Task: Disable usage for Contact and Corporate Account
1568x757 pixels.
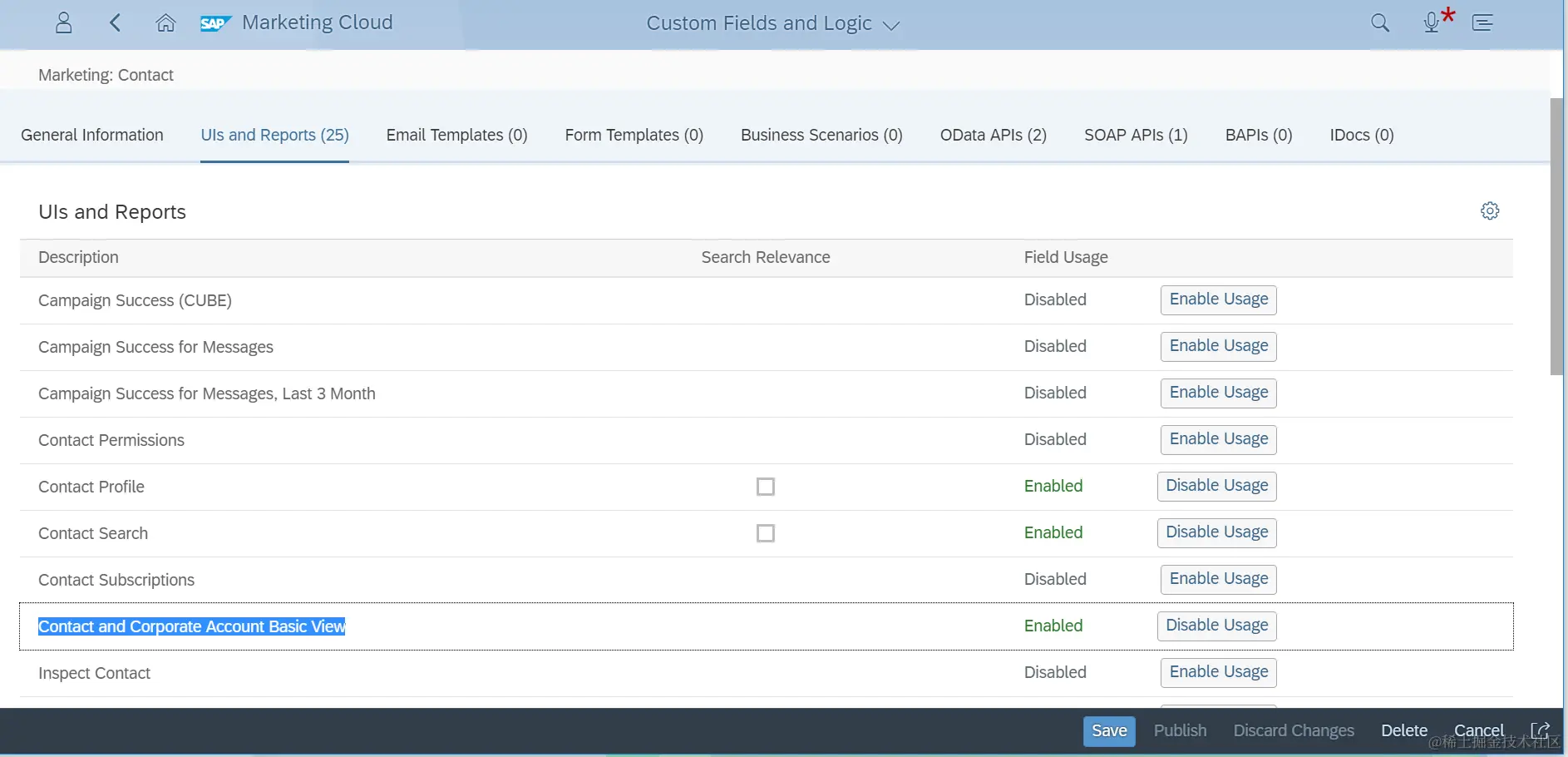Action: 1216,626
